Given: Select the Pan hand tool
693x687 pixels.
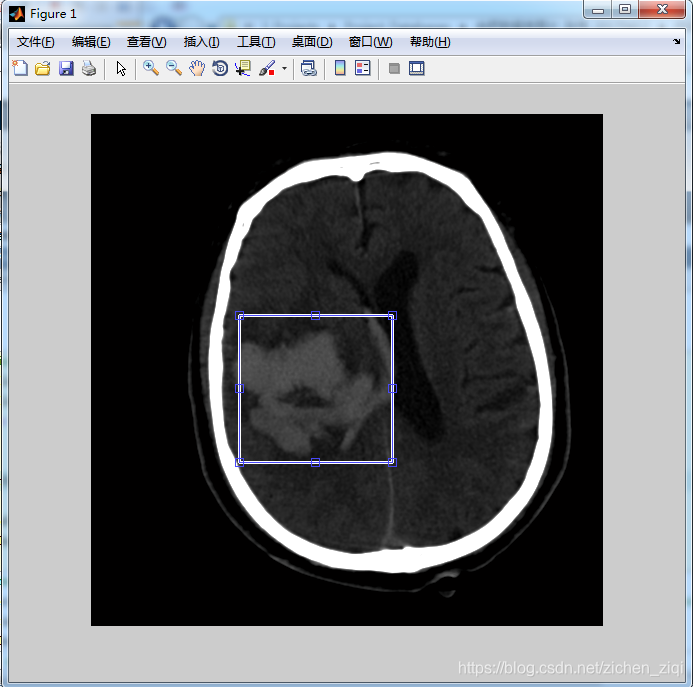Looking at the screenshot, I should click(197, 69).
